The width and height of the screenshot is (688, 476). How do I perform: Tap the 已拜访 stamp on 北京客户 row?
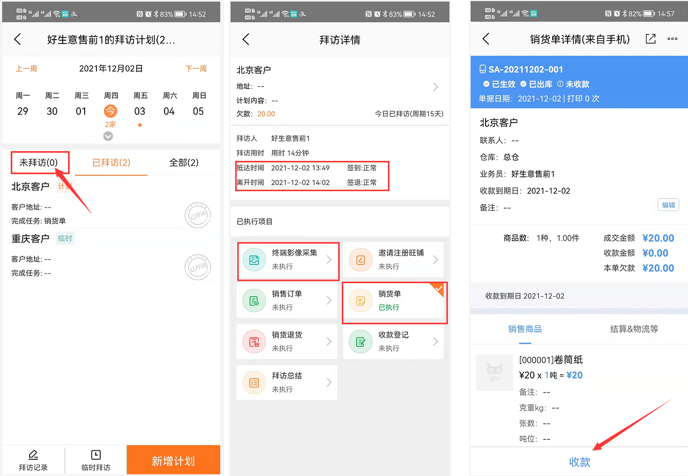click(x=197, y=215)
